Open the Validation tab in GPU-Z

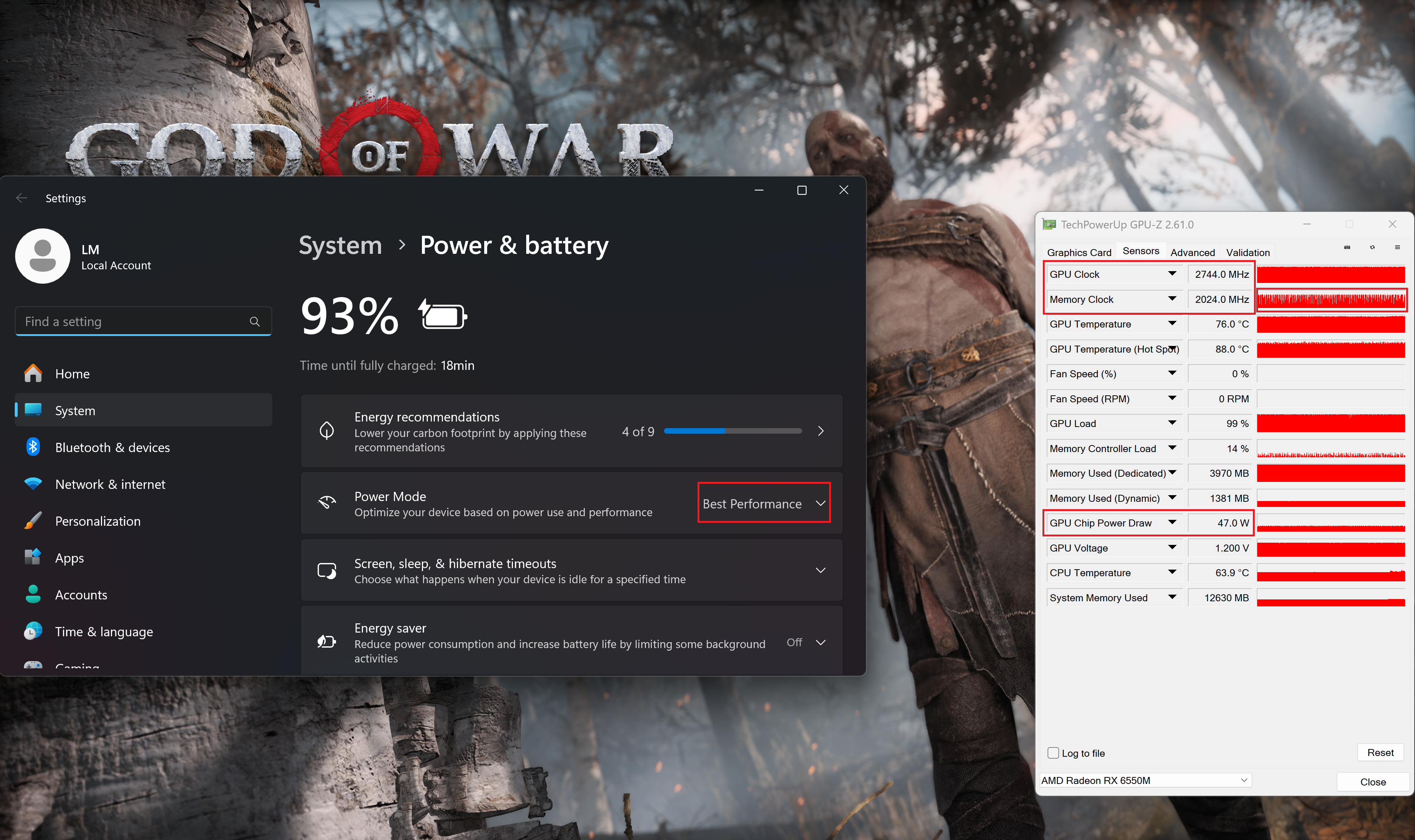1247,252
